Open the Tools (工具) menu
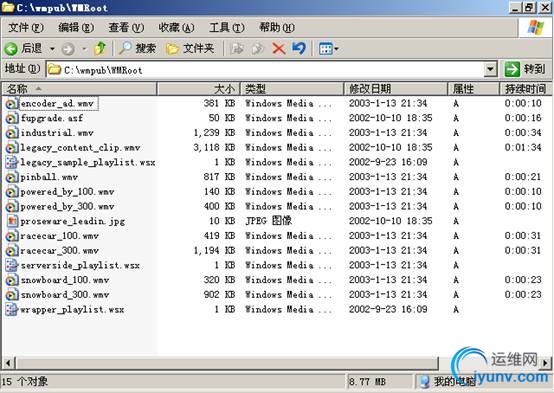Viewport: 554px width, 393px height. point(226,27)
